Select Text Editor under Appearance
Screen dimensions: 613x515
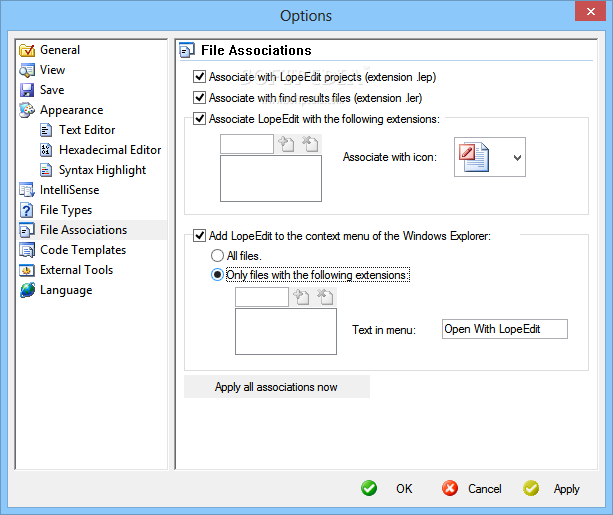(87, 130)
